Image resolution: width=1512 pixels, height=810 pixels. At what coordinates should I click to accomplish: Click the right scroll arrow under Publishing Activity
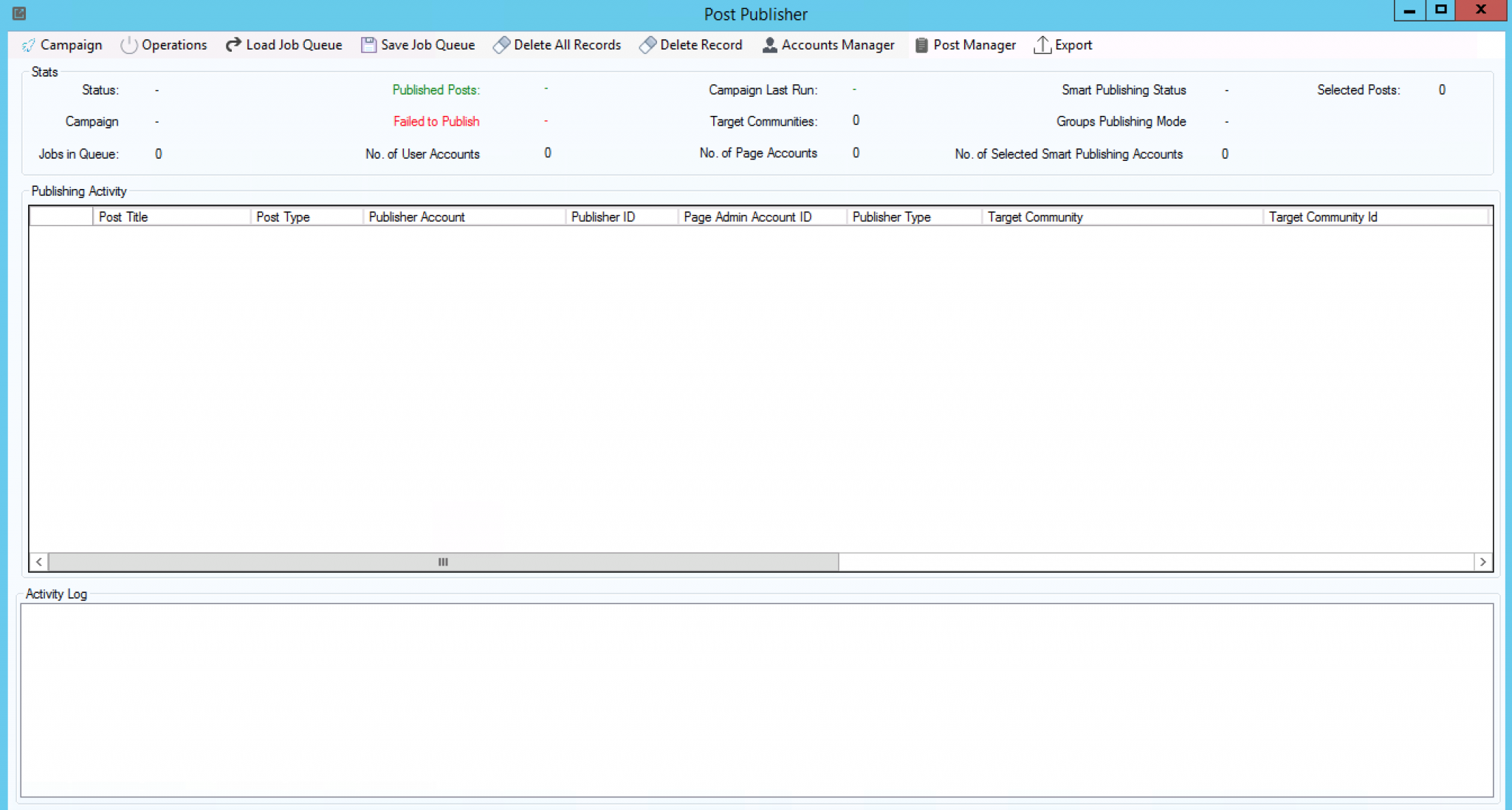coord(1484,562)
